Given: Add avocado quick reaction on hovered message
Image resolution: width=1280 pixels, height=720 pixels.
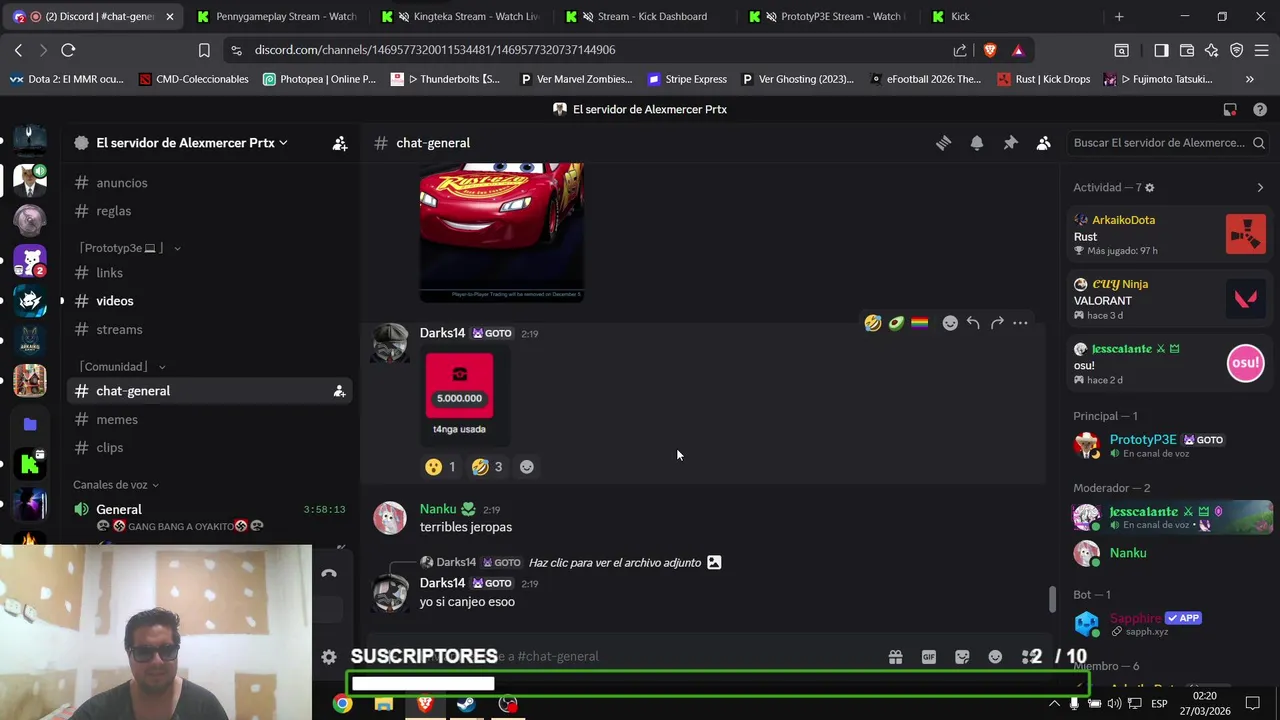Looking at the screenshot, I should [x=896, y=323].
